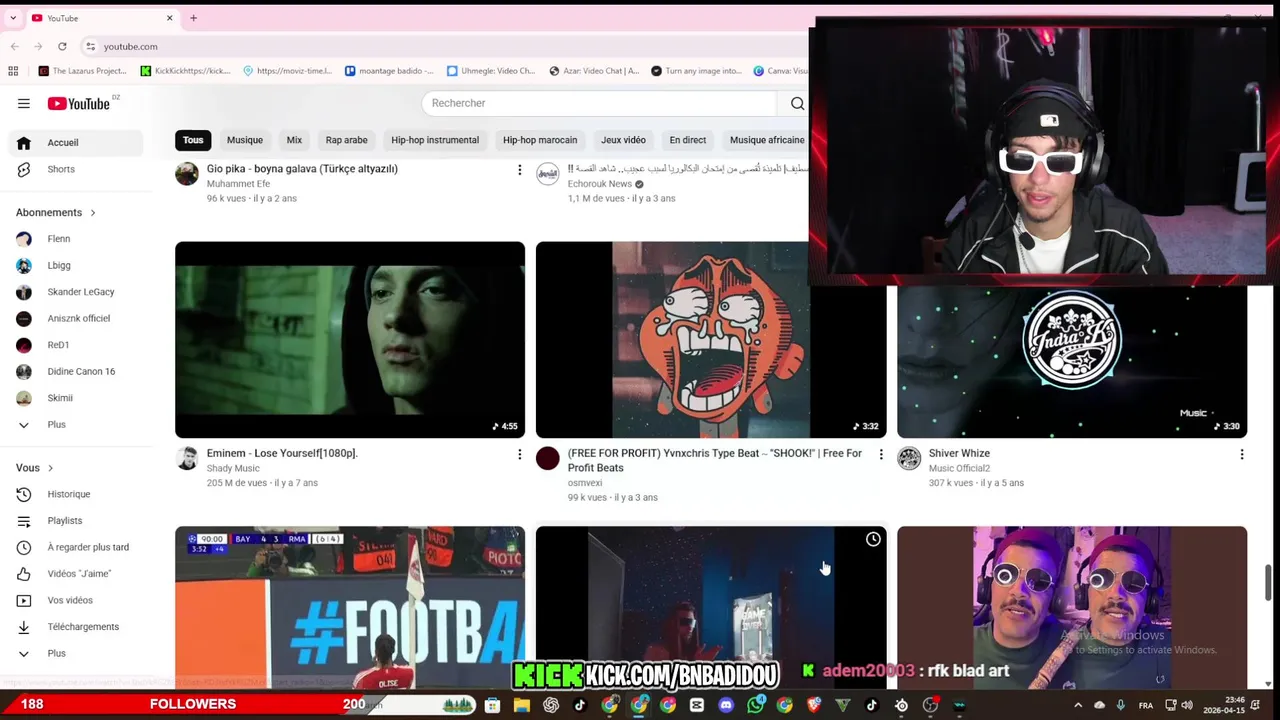
Task: Click the osmvexi channel avatar
Action: [547, 458]
